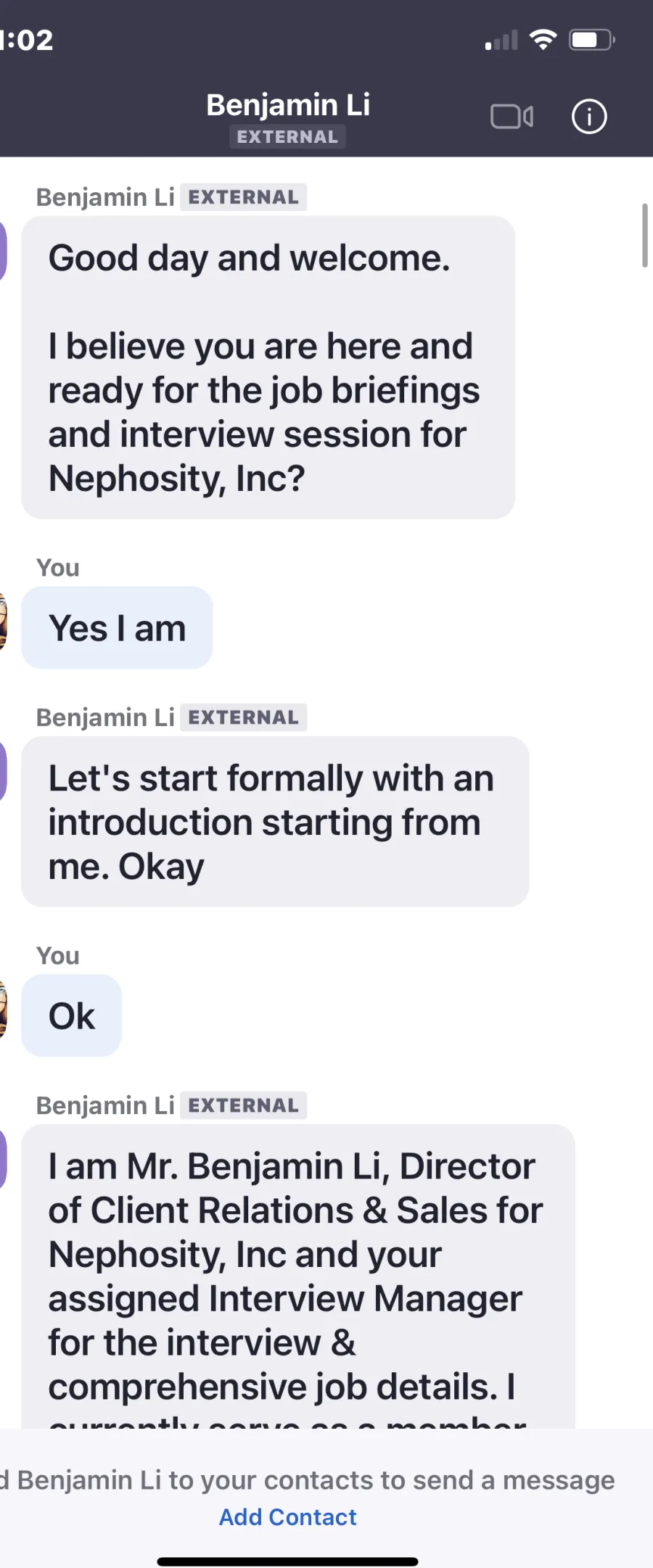
Task: Select the "Ok" message bubble
Action: point(71,1015)
